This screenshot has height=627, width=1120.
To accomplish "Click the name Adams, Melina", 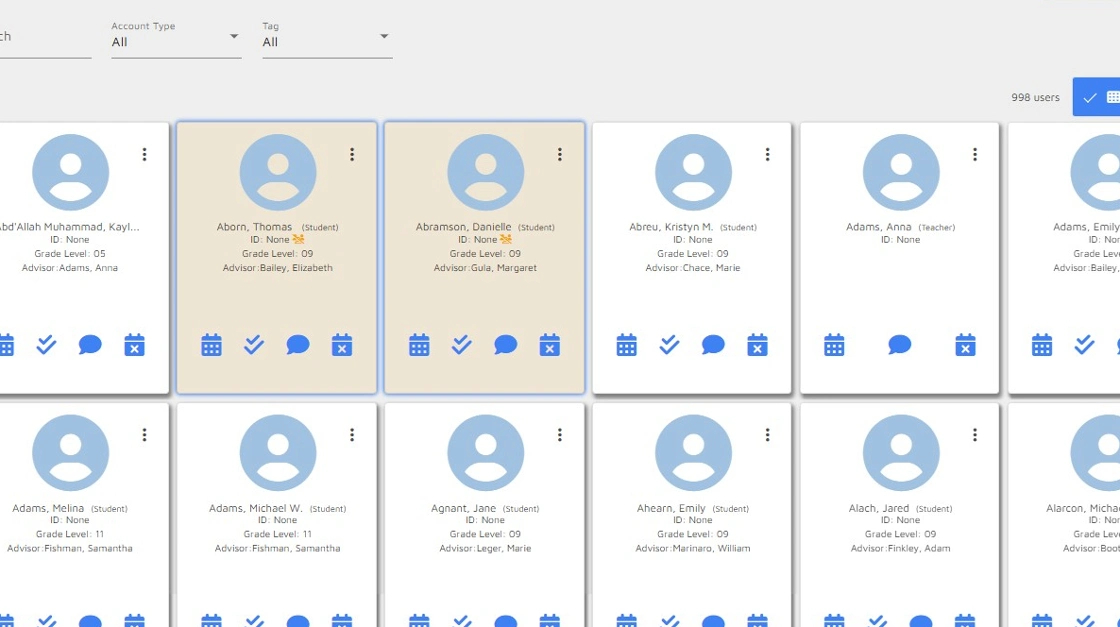I will coord(48,508).
